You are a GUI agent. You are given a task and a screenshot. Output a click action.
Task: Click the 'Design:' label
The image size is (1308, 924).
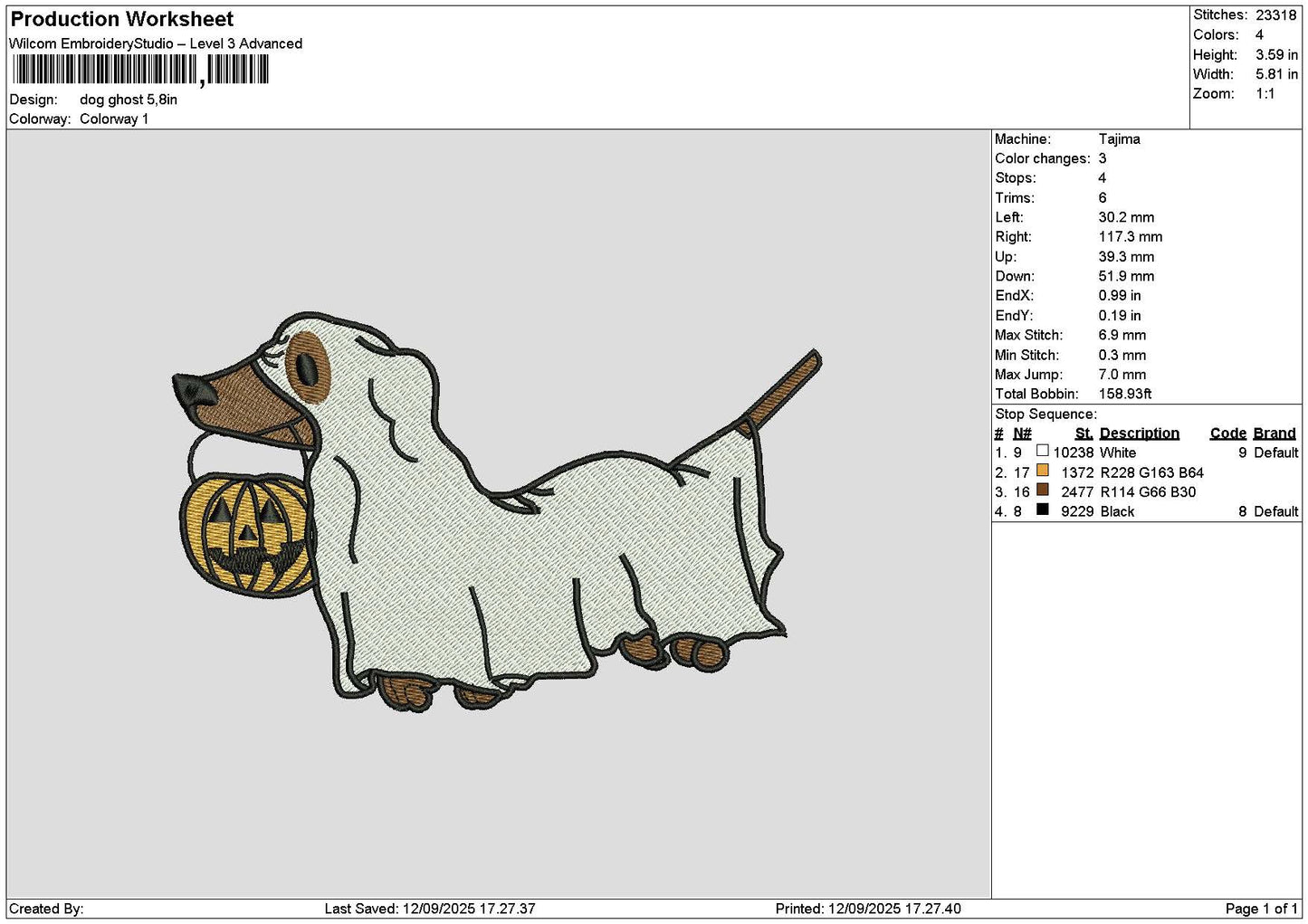tap(33, 100)
